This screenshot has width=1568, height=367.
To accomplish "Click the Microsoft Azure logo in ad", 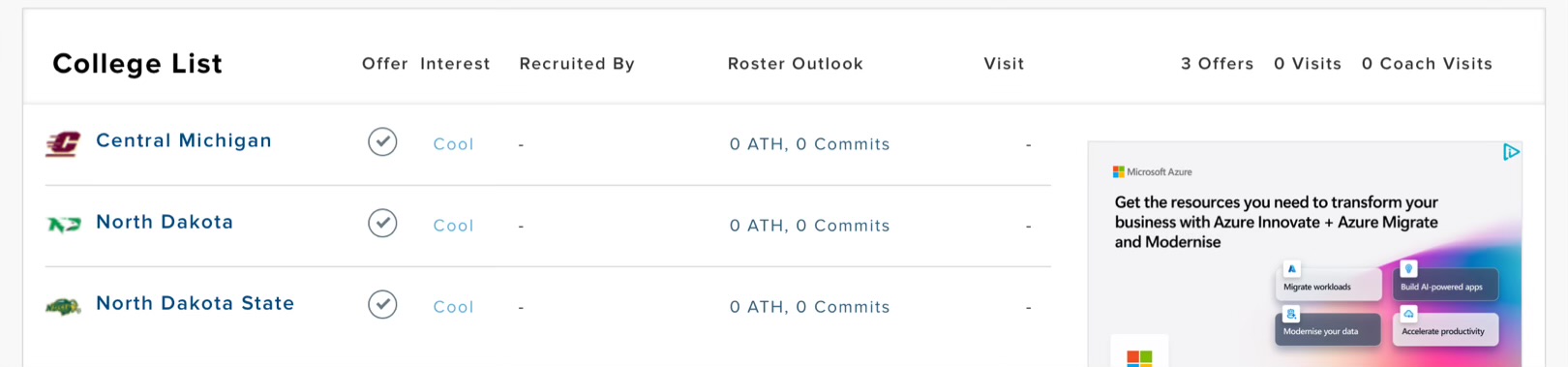I will pyautogui.click(x=1153, y=171).
